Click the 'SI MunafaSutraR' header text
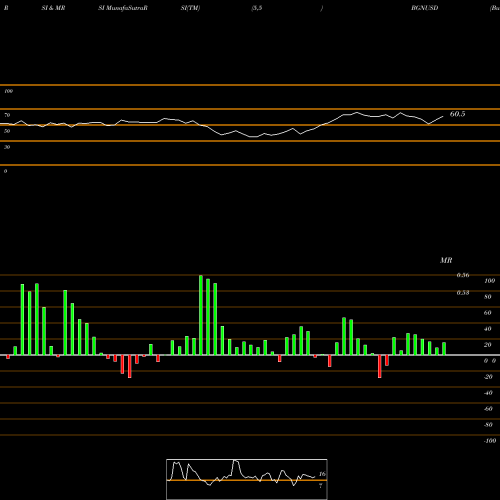Viewport: 500px width, 500px height. [x=123, y=8]
